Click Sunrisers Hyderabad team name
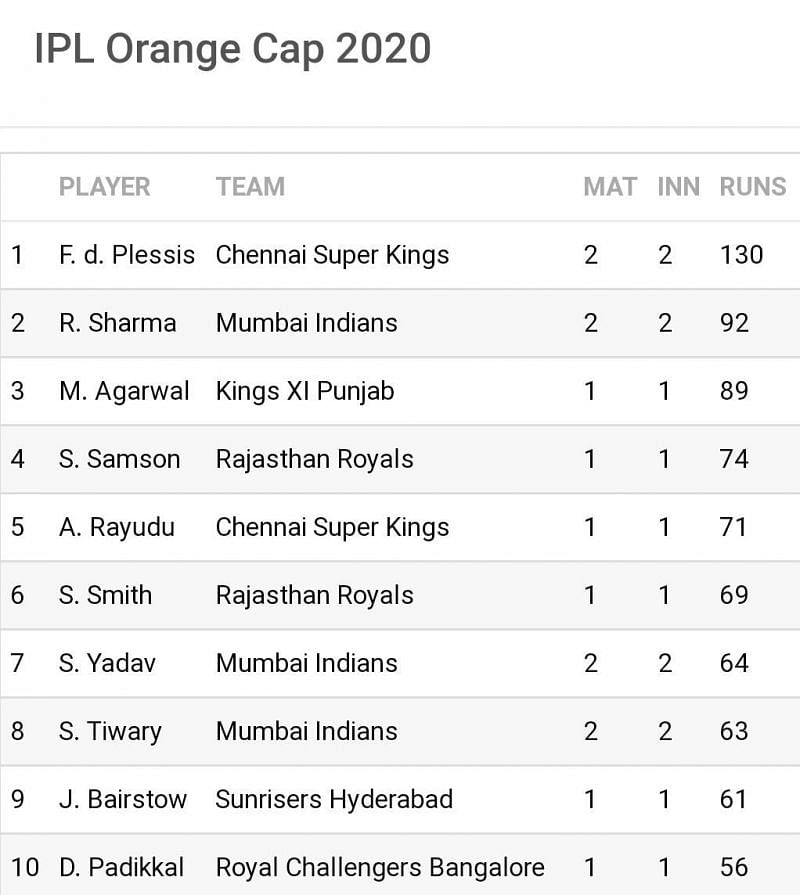Image resolution: width=800 pixels, height=895 pixels. click(x=334, y=799)
